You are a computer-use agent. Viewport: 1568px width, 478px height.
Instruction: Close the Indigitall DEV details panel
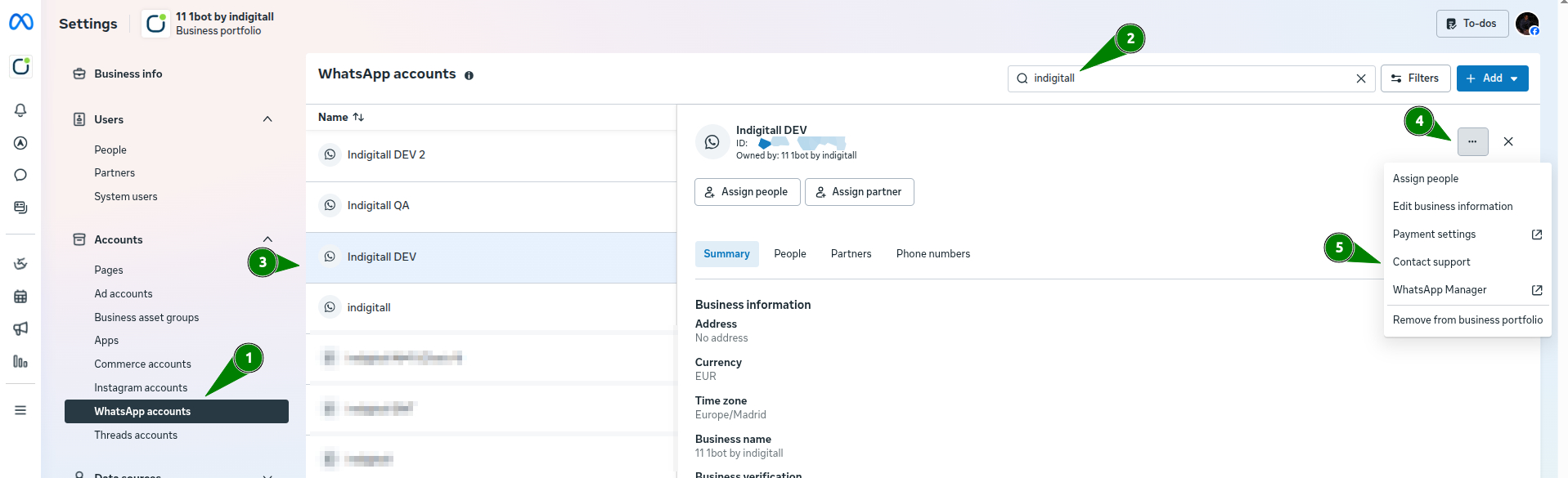click(1508, 141)
